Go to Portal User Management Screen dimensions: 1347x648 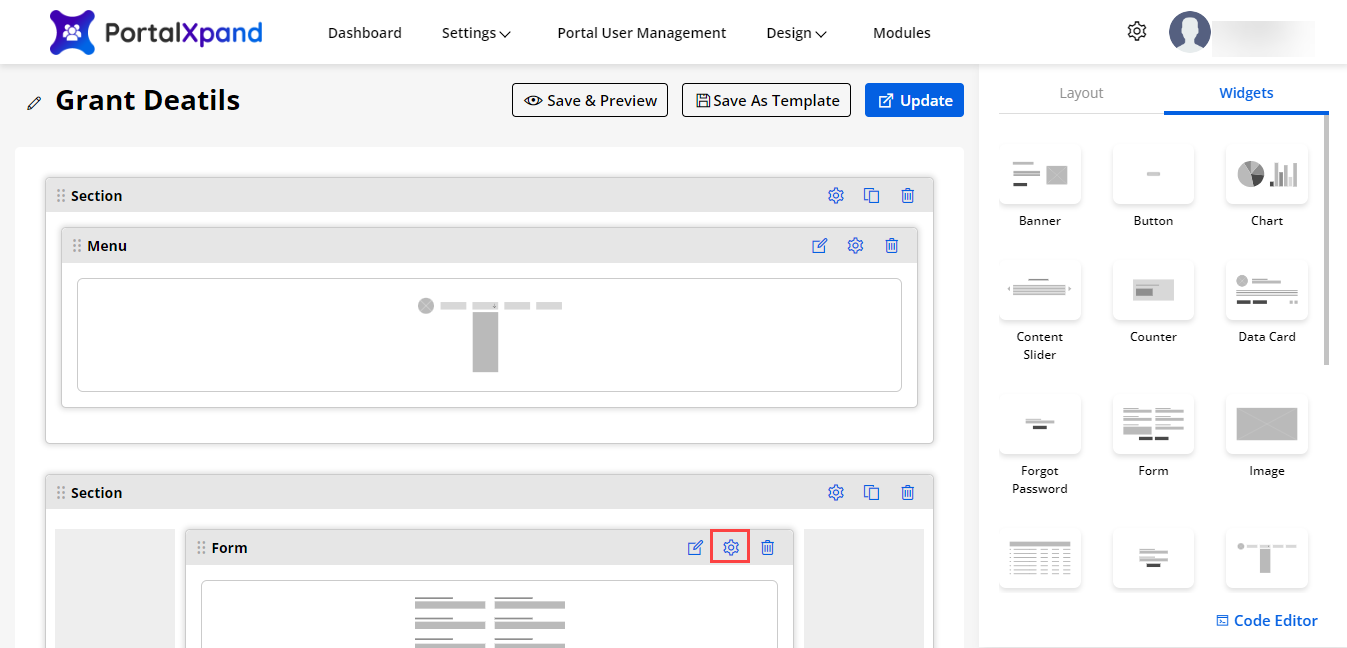(x=641, y=33)
